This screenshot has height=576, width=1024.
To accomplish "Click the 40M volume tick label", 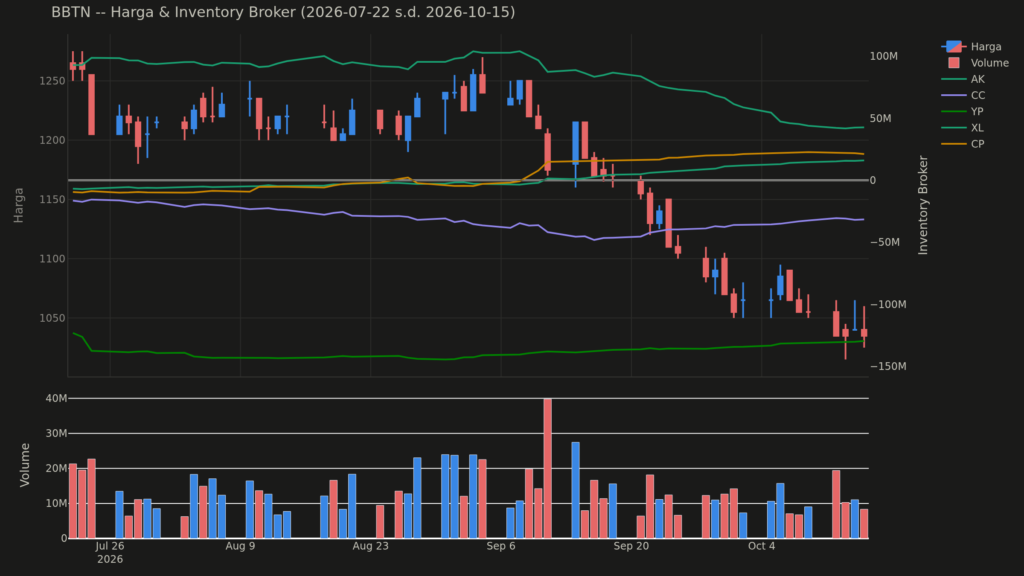I will pos(56,398).
